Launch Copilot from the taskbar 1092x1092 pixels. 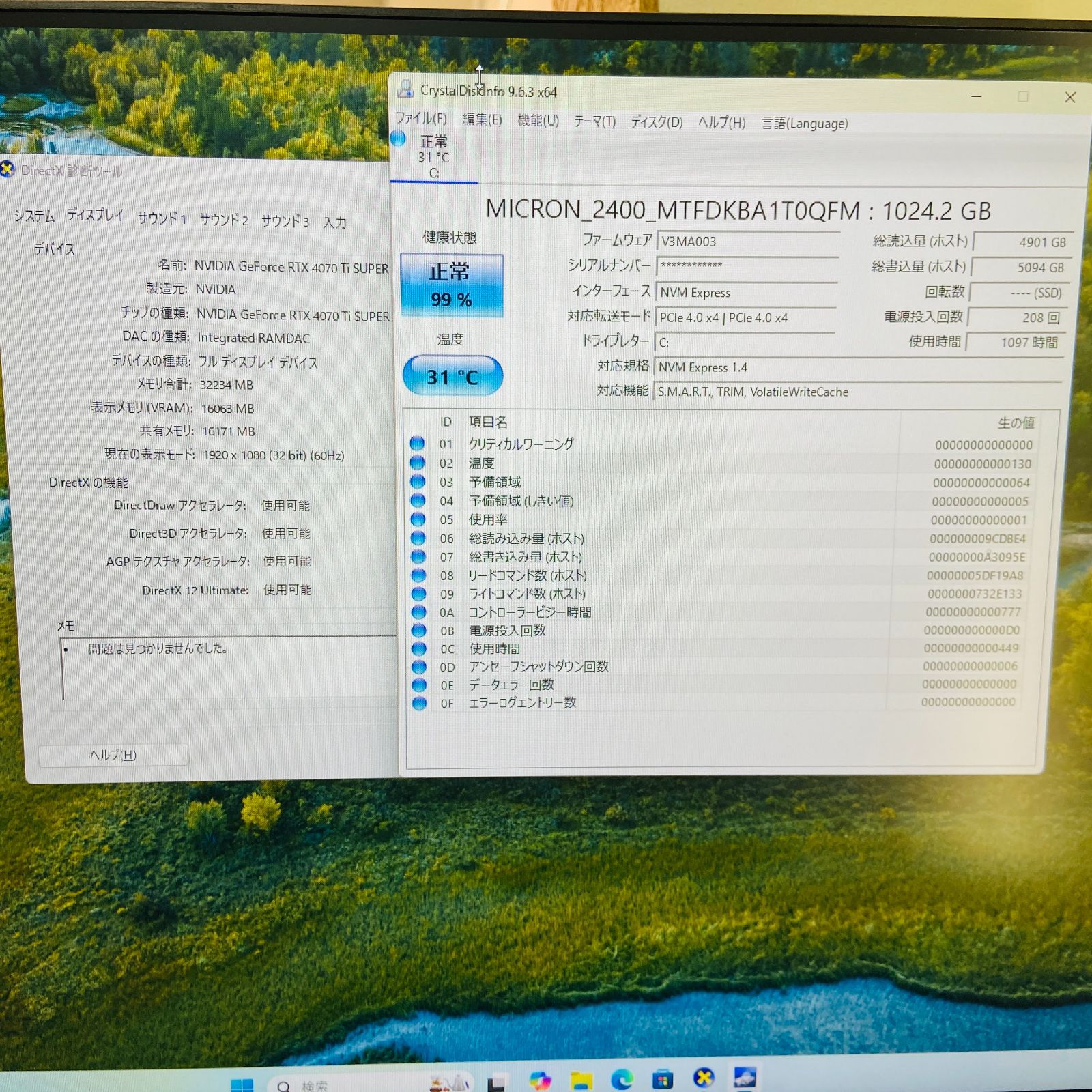tap(540, 1080)
